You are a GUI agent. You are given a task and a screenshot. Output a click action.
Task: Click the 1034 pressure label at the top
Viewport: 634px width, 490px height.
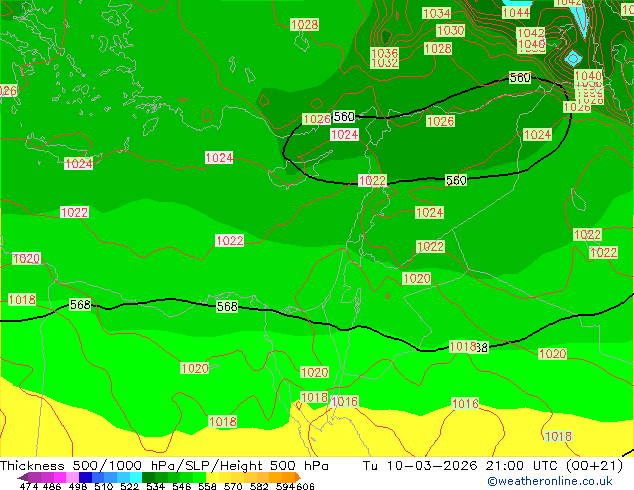coord(436,13)
